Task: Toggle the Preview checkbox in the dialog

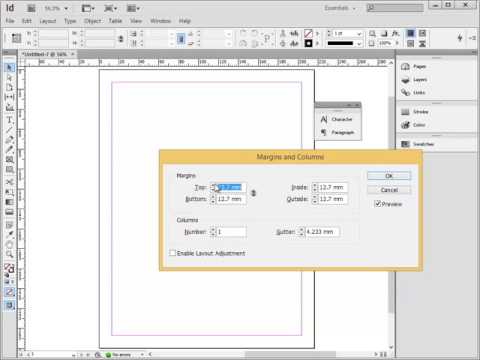Action: (378, 204)
